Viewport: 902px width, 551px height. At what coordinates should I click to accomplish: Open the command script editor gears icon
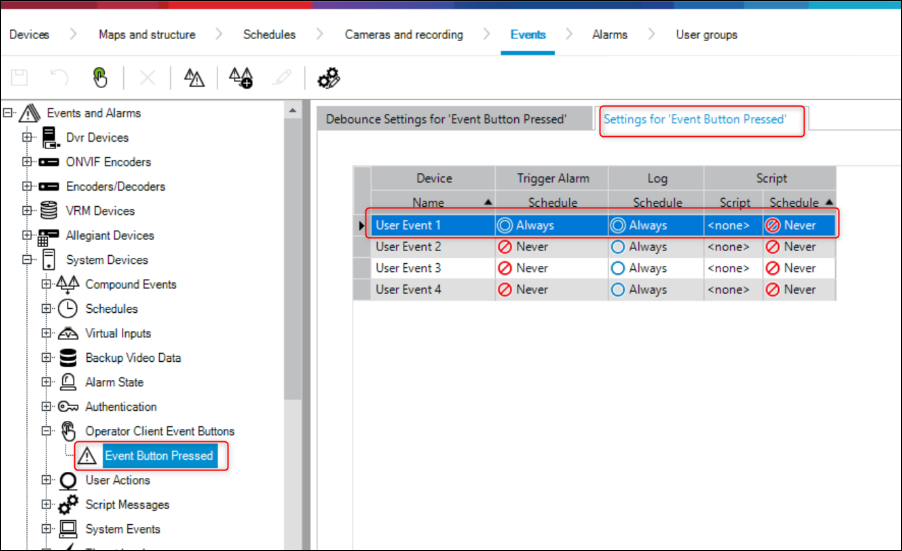pyautogui.click(x=329, y=78)
